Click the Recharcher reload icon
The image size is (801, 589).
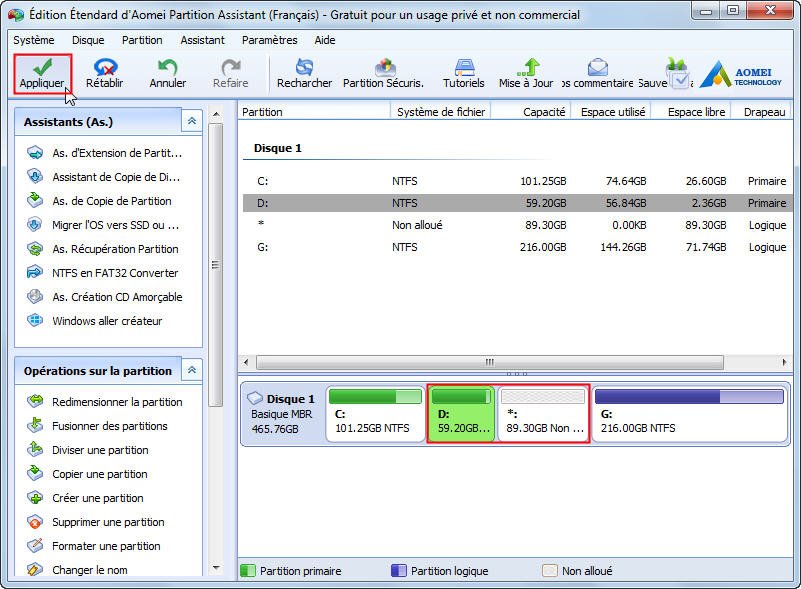(x=304, y=67)
